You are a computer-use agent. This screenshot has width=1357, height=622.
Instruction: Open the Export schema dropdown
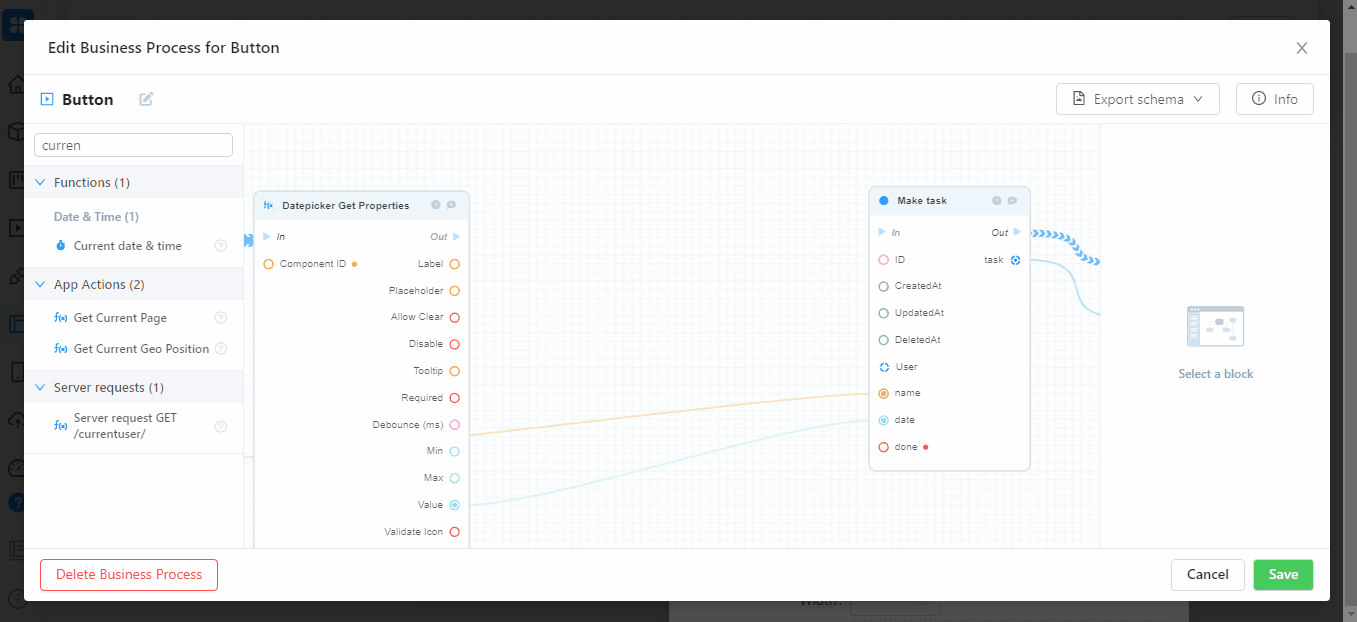coord(1137,99)
